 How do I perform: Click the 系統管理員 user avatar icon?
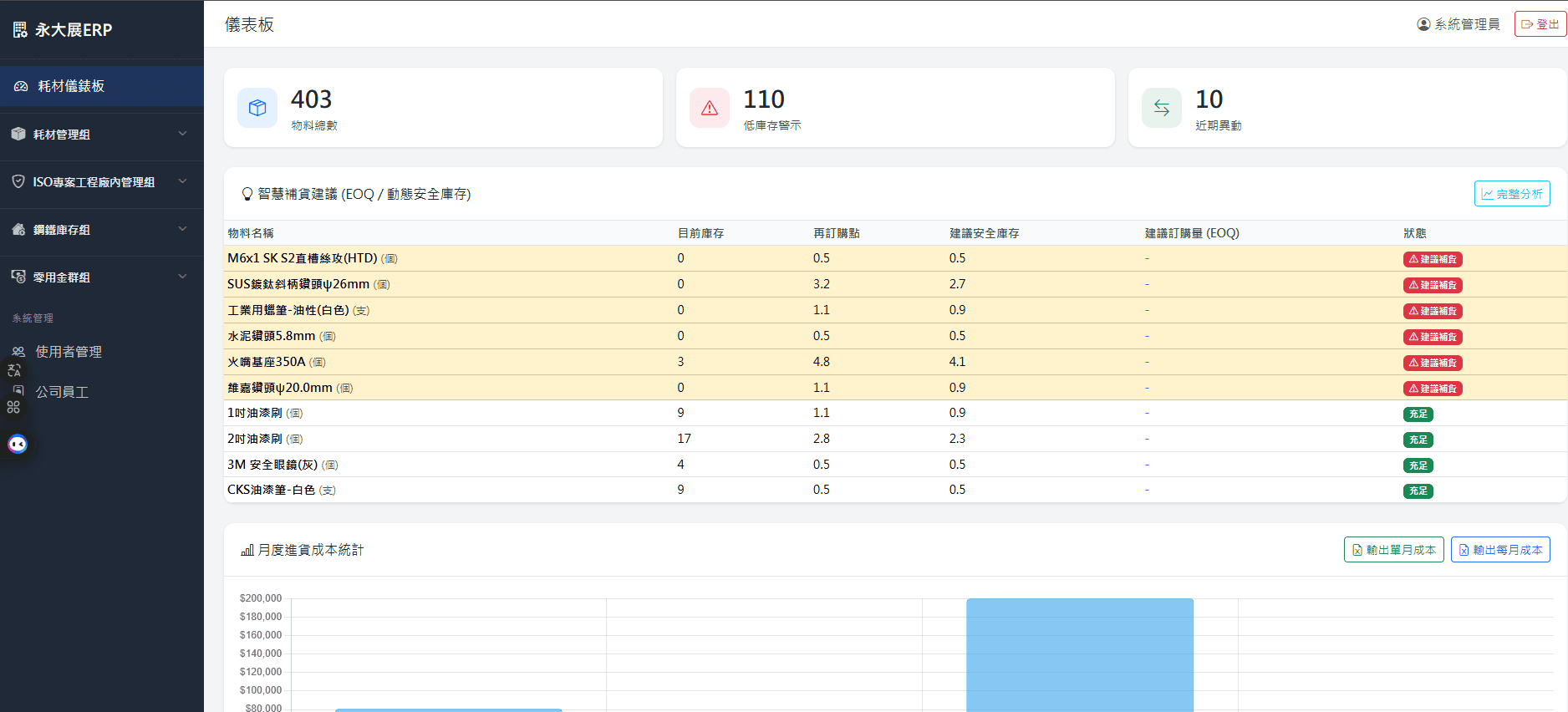pos(1423,24)
